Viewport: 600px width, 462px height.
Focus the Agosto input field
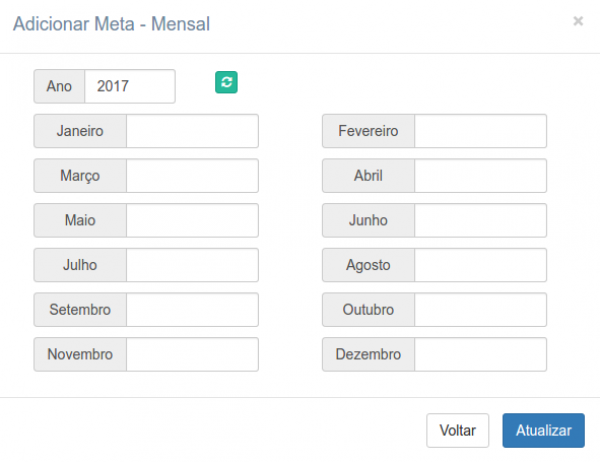(x=480, y=265)
